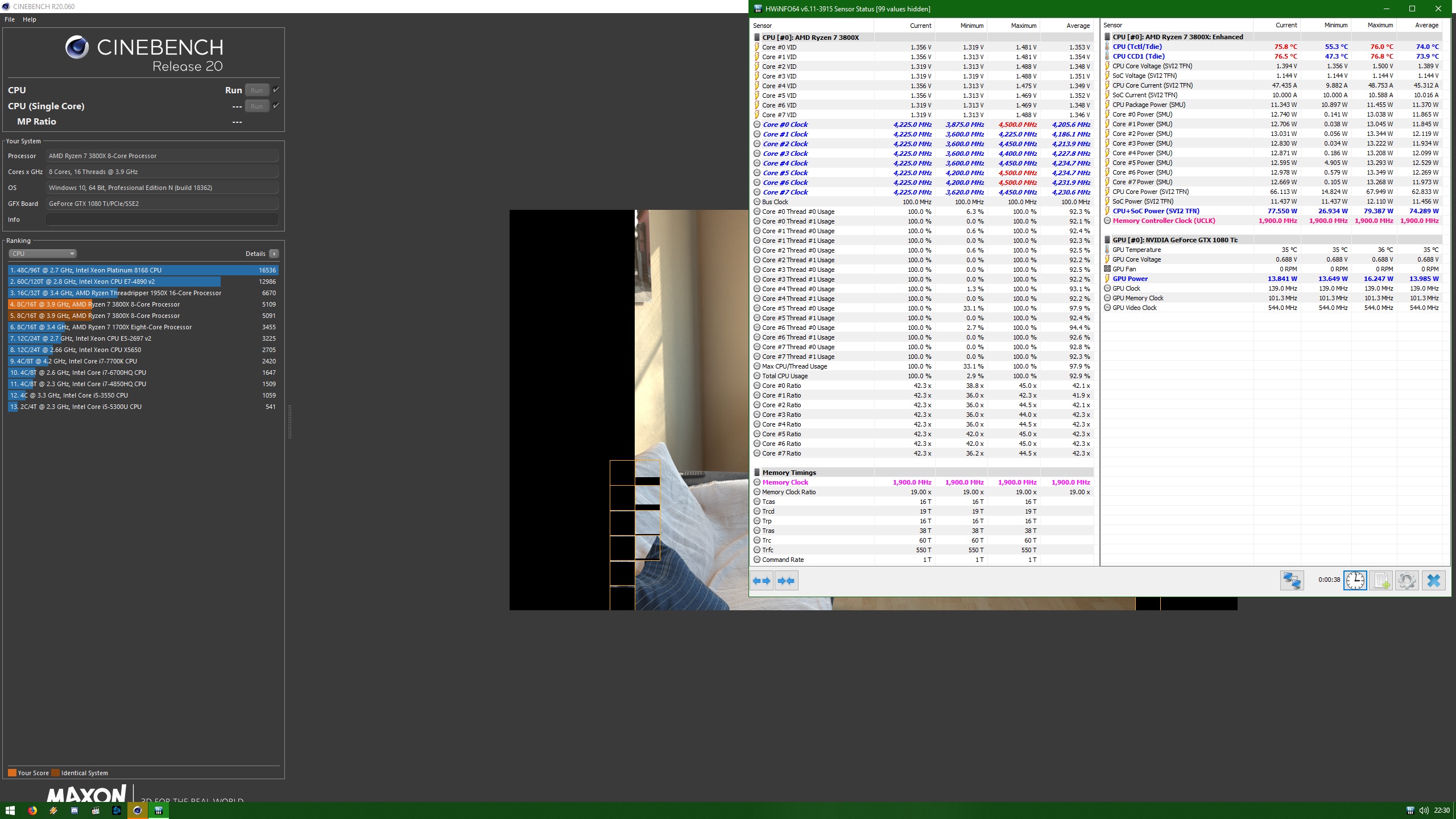The image size is (1456, 819).
Task: Select the Ryzen 7 3800X ranking row scoring 5109
Action: point(143,304)
